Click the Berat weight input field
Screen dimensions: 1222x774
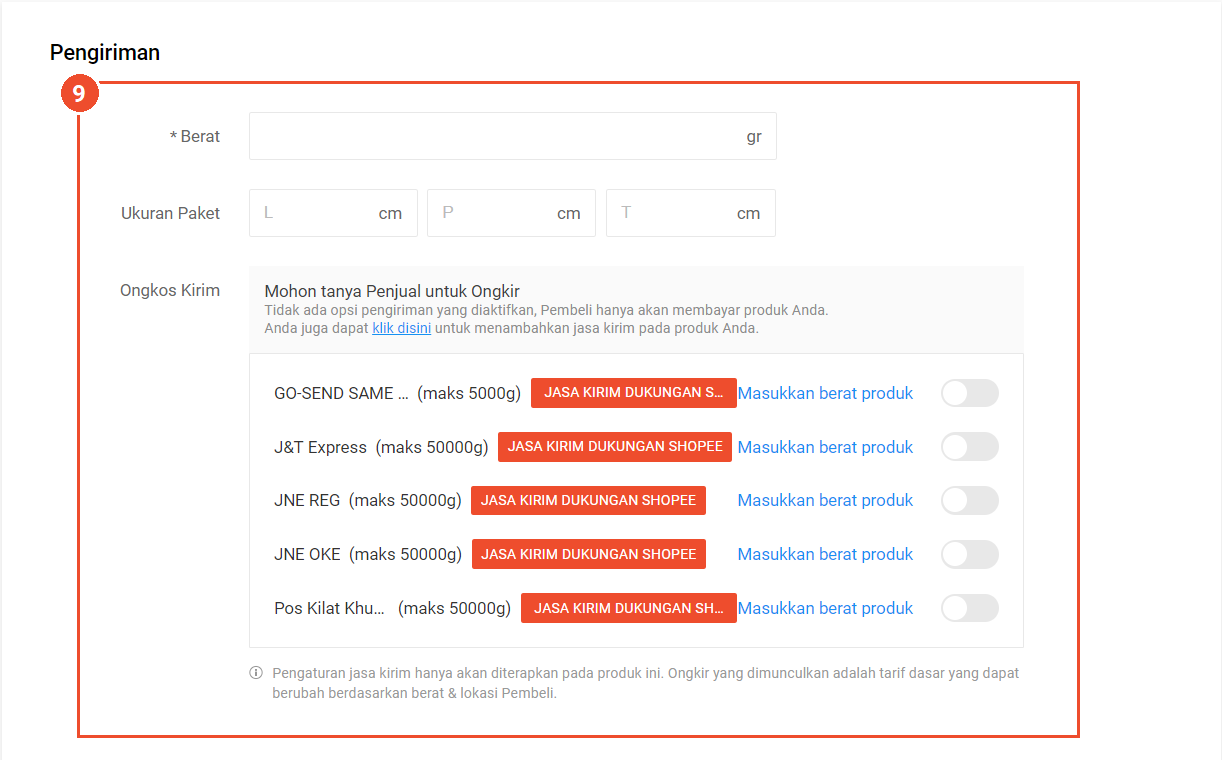(x=495, y=136)
